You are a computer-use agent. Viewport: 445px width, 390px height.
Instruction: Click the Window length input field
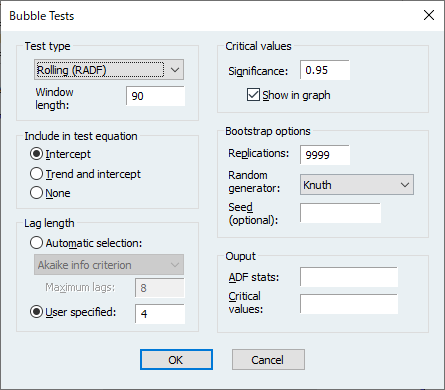[155, 96]
